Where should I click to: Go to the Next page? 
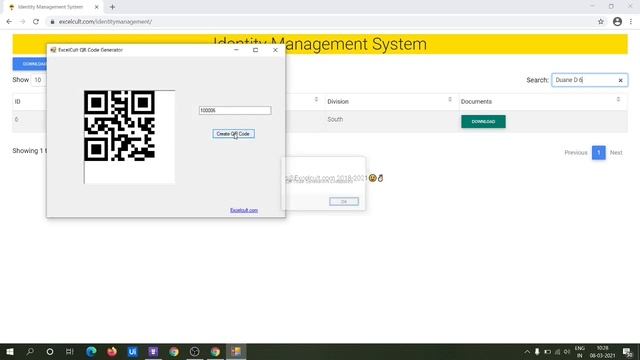(616, 153)
